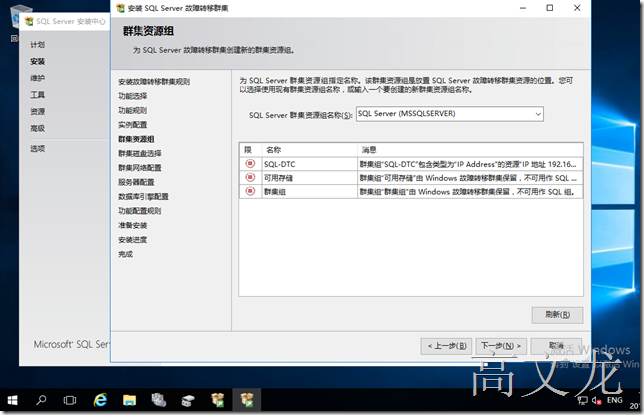
Task: Click the ENG language indicator
Action: pos(614,400)
